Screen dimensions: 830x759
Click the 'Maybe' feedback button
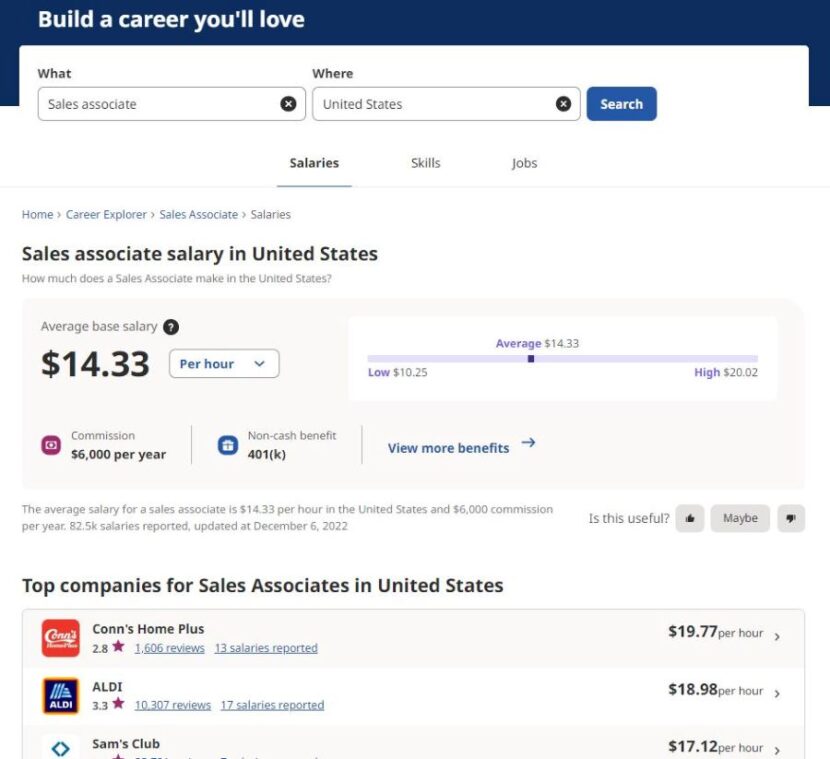click(740, 518)
